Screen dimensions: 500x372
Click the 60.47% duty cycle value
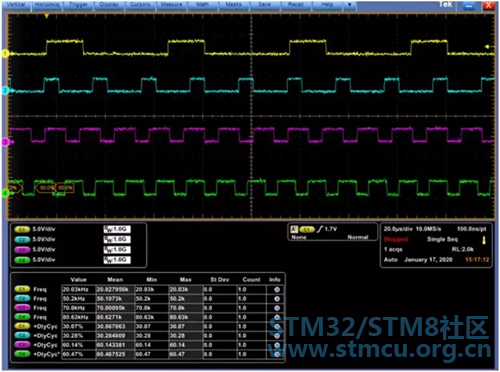(x=79, y=354)
